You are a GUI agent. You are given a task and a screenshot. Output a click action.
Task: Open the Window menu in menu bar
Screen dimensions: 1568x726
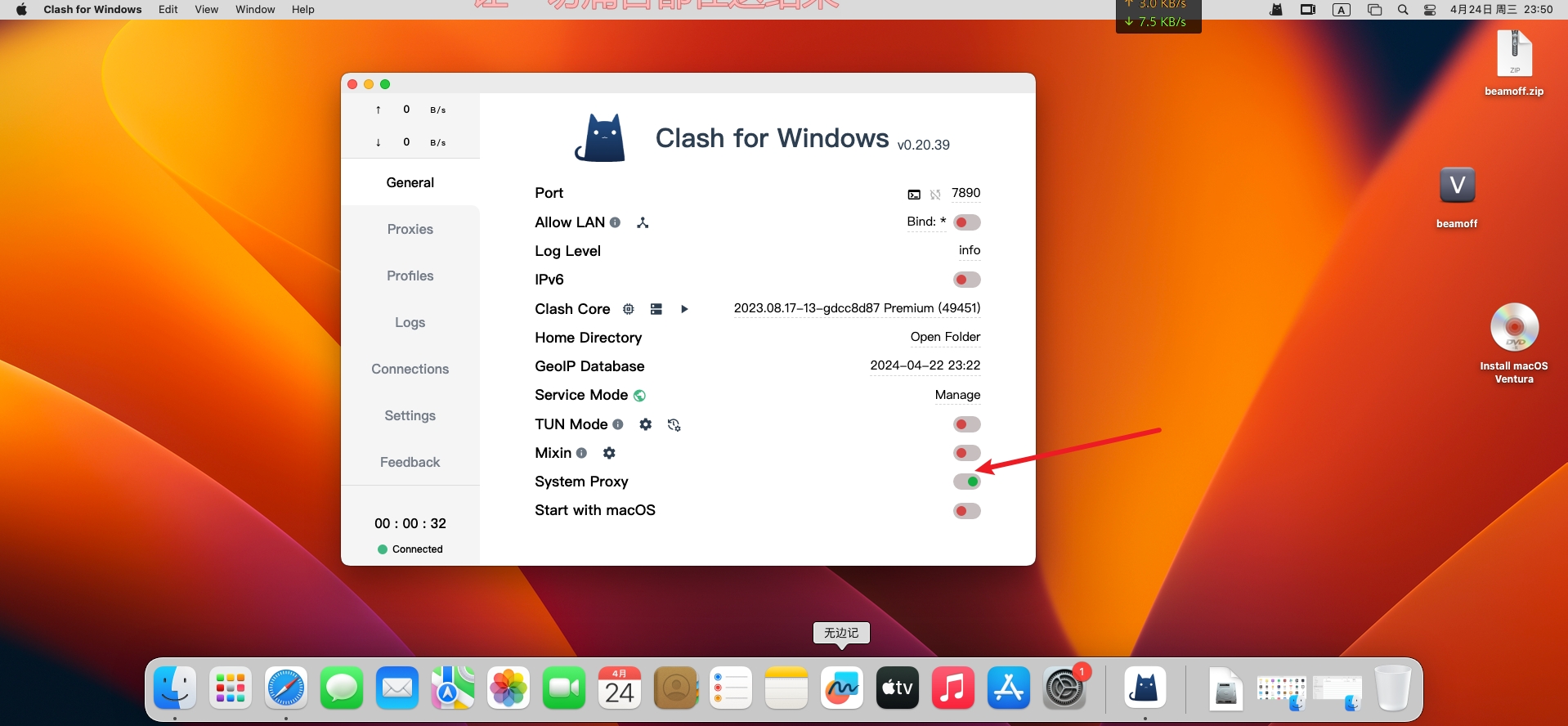click(x=255, y=9)
